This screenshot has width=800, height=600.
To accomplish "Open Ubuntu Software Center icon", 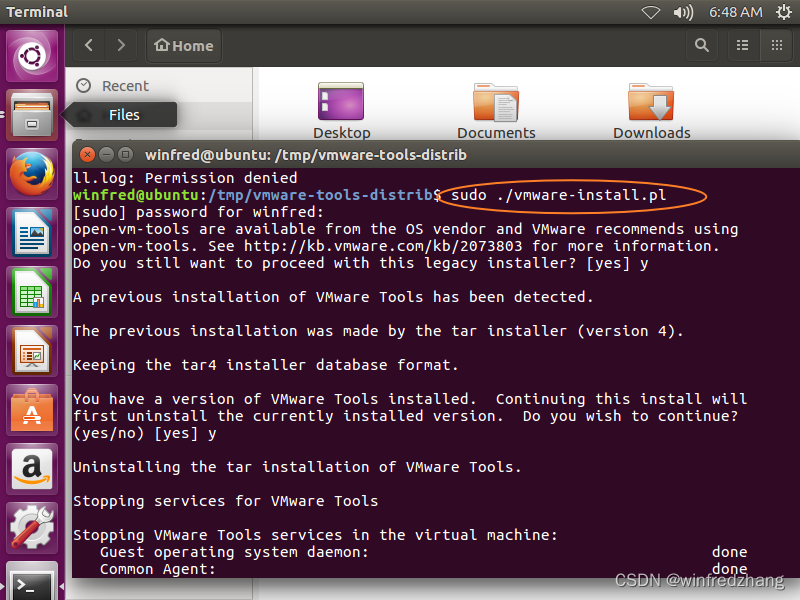I will (32, 411).
